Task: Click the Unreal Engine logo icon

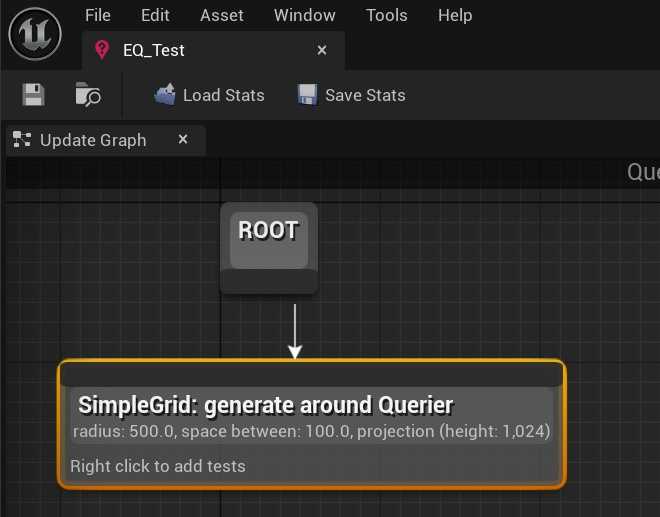Action: [x=35, y=34]
